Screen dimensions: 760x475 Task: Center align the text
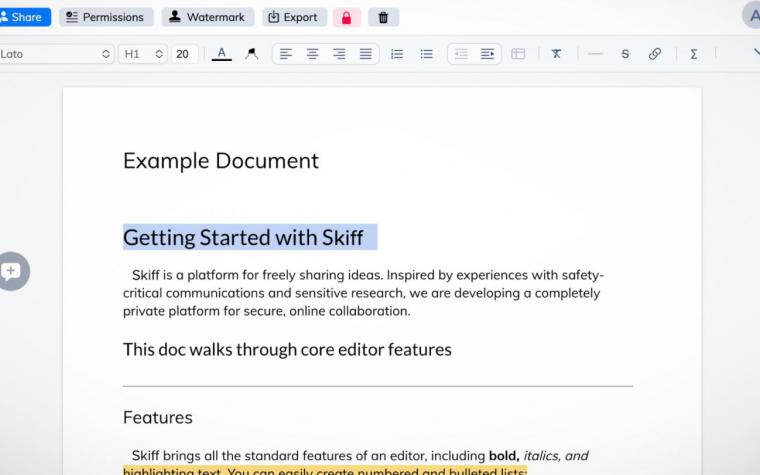(313, 54)
